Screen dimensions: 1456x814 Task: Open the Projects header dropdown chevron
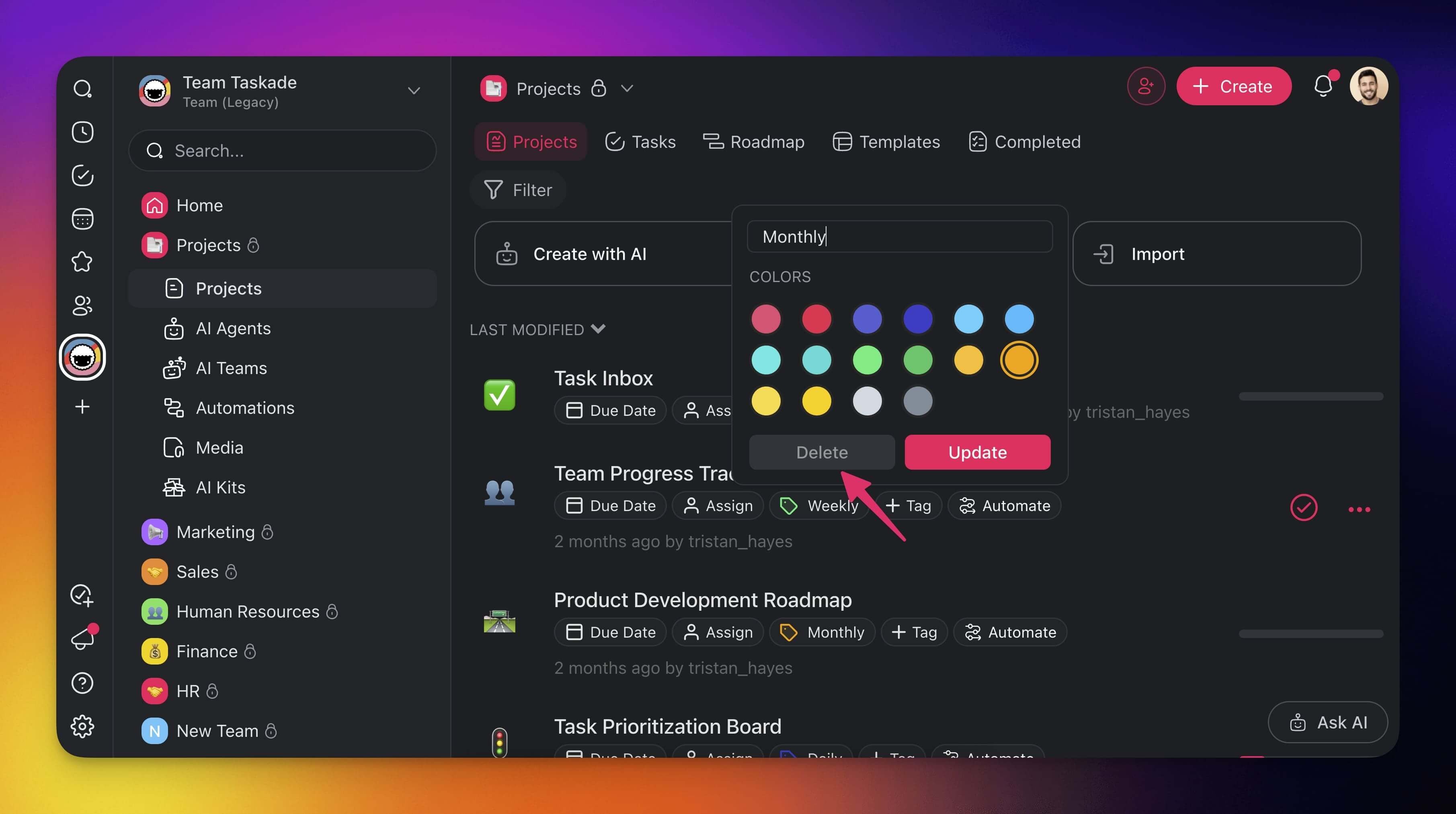[627, 89]
